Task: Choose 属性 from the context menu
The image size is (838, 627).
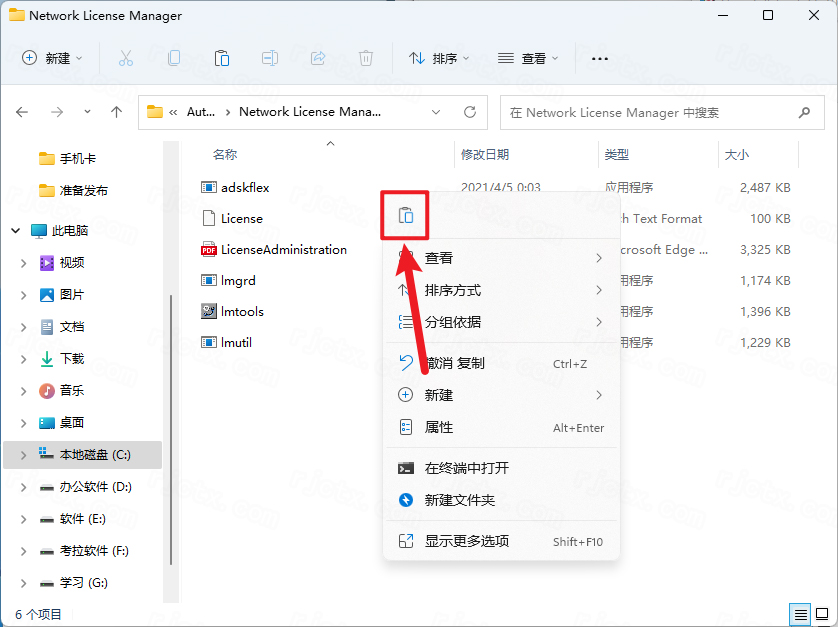Action: click(439, 427)
